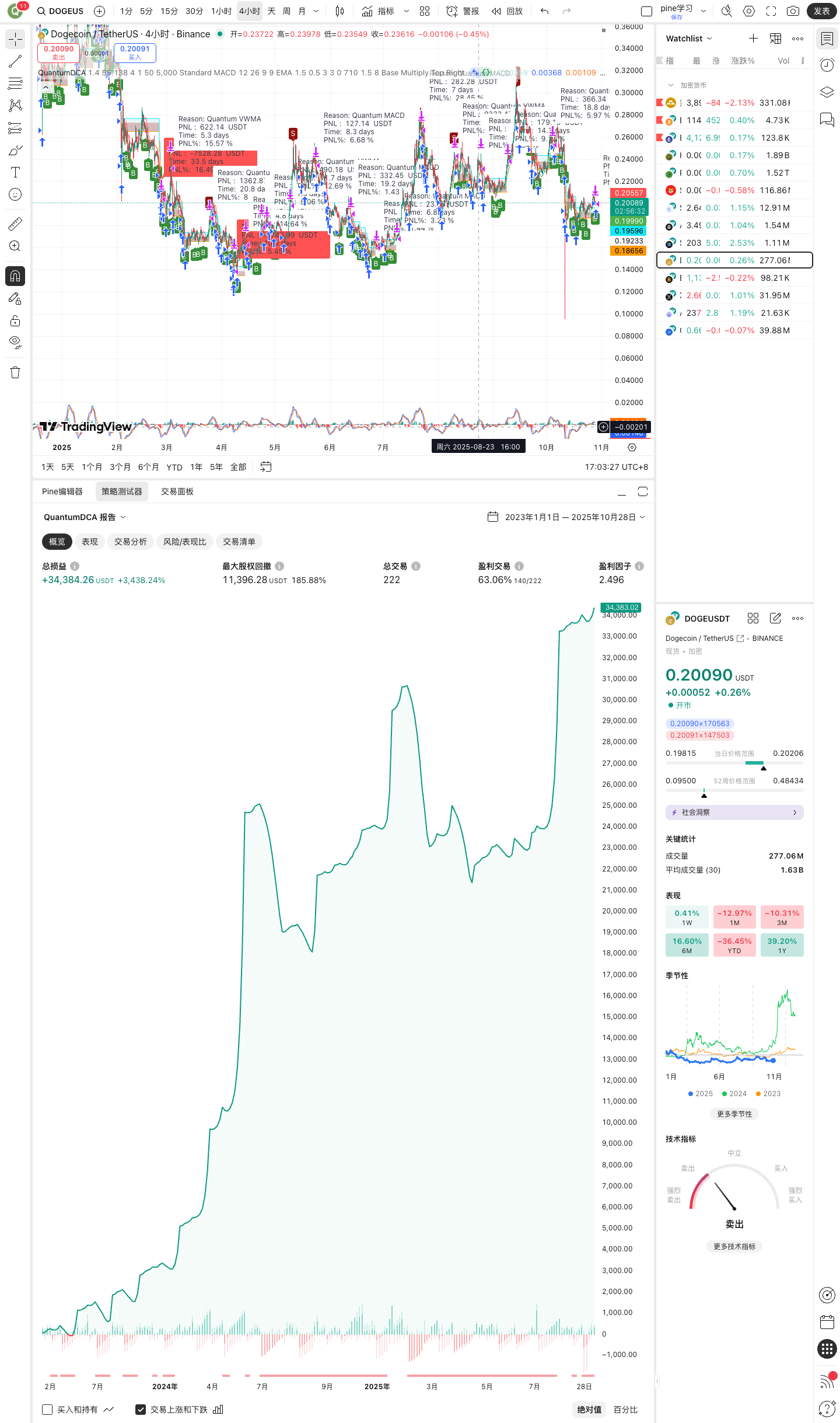Viewport: 840px width, 1423px height.
Task: Switch to the Pine编辑器 tab
Action: click(x=62, y=491)
